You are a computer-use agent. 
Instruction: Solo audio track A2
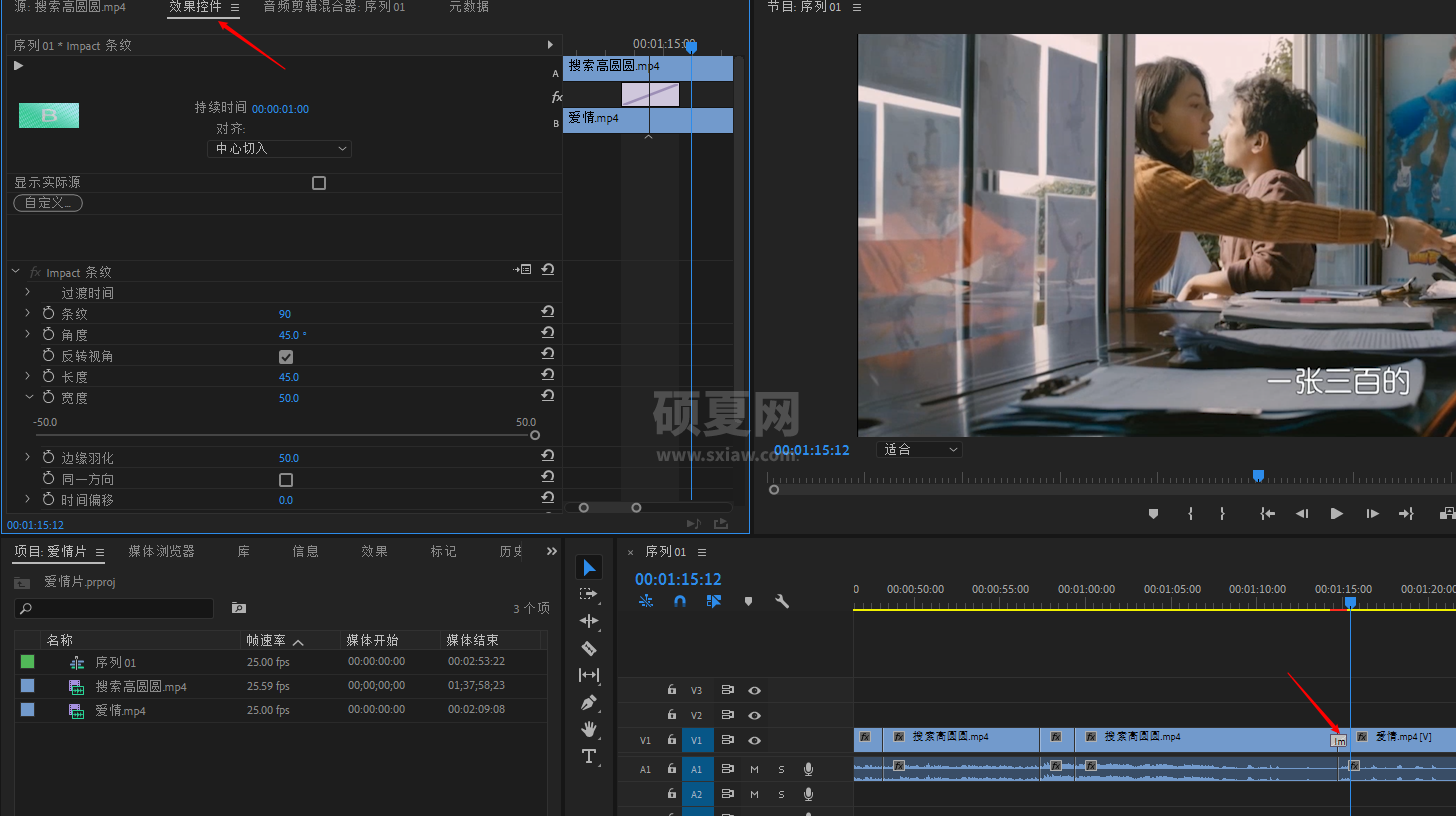(781, 794)
